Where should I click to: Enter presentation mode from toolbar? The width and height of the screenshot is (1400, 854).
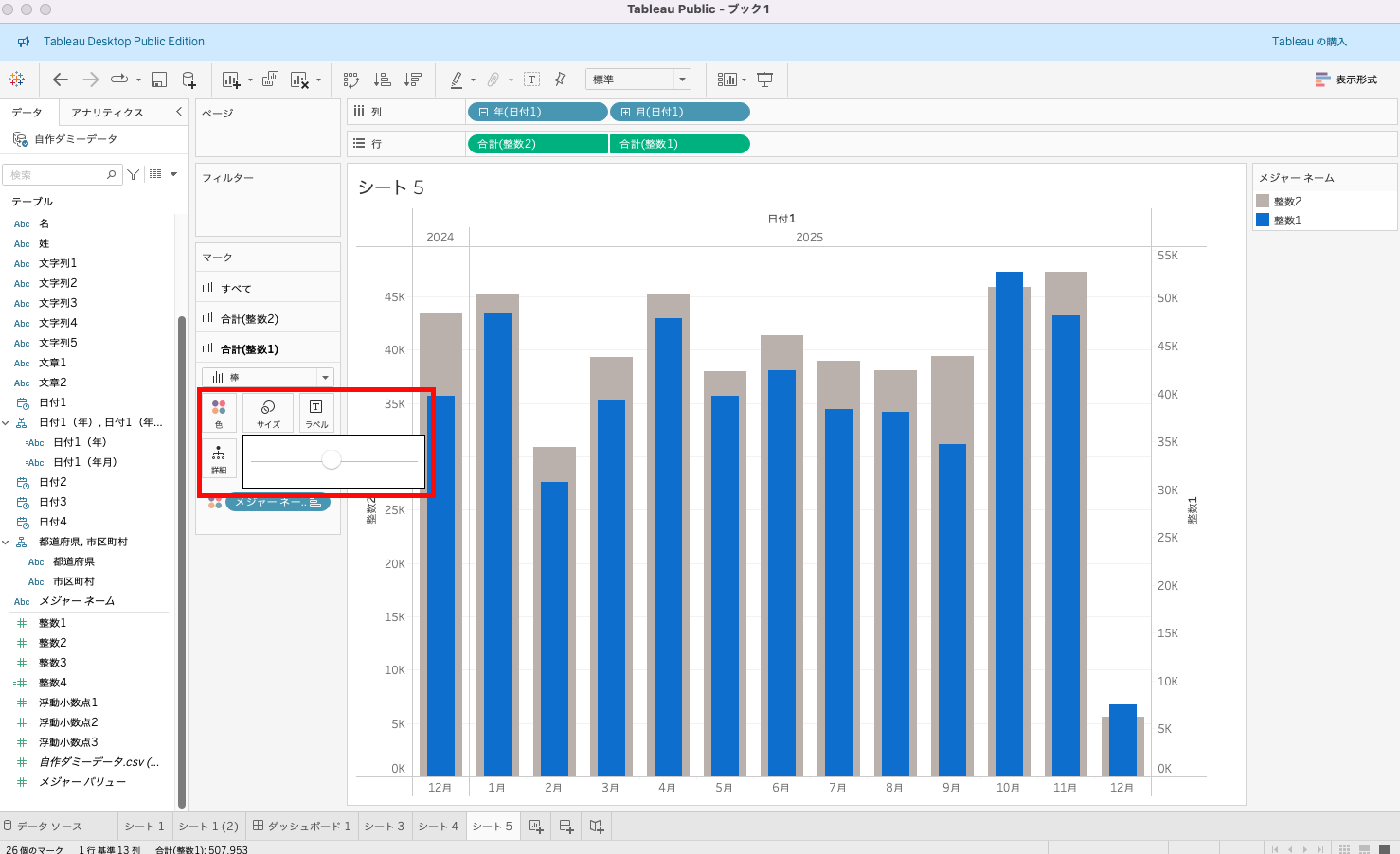[765, 80]
